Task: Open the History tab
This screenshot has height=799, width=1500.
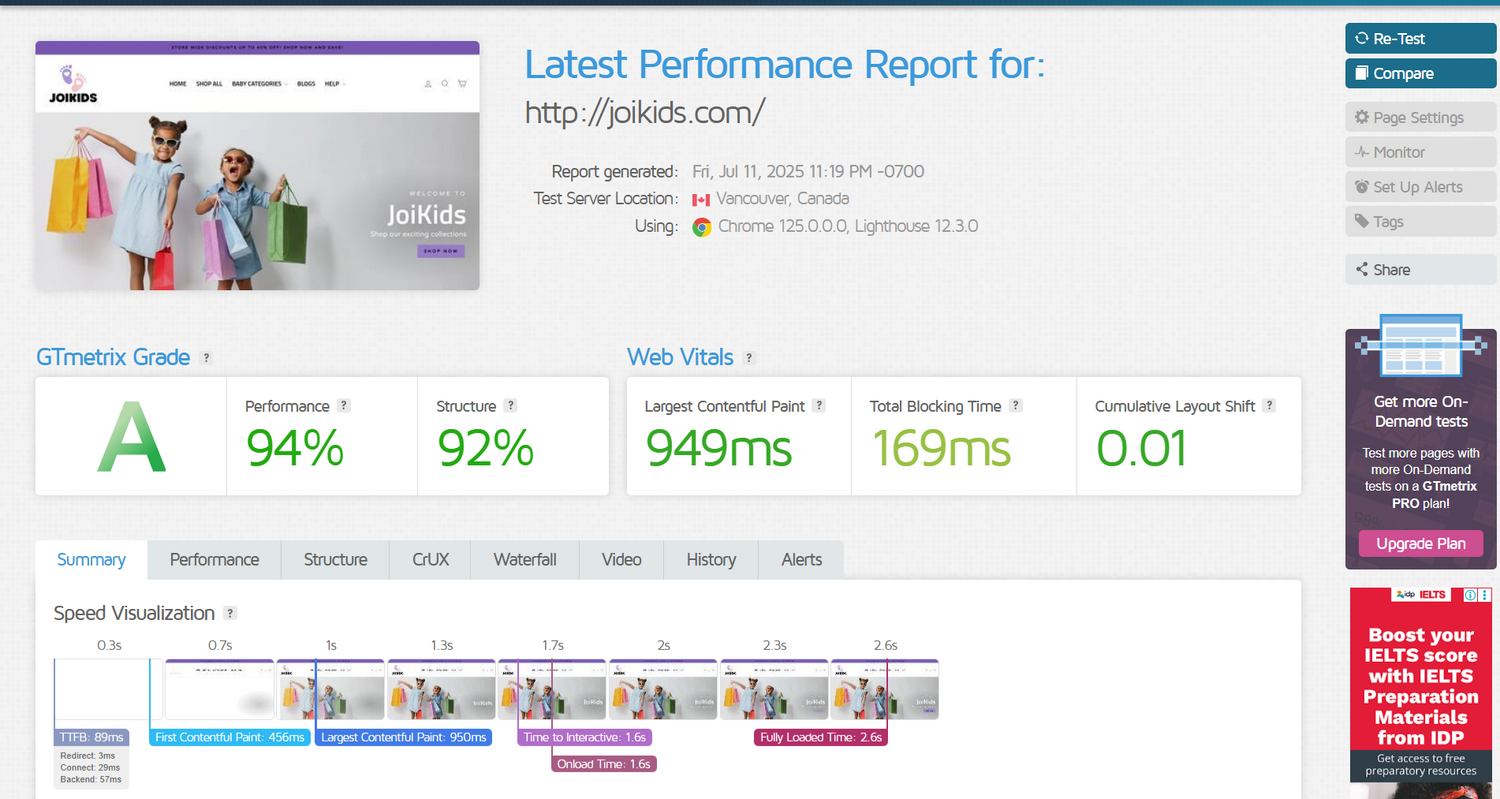Action: click(x=711, y=560)
